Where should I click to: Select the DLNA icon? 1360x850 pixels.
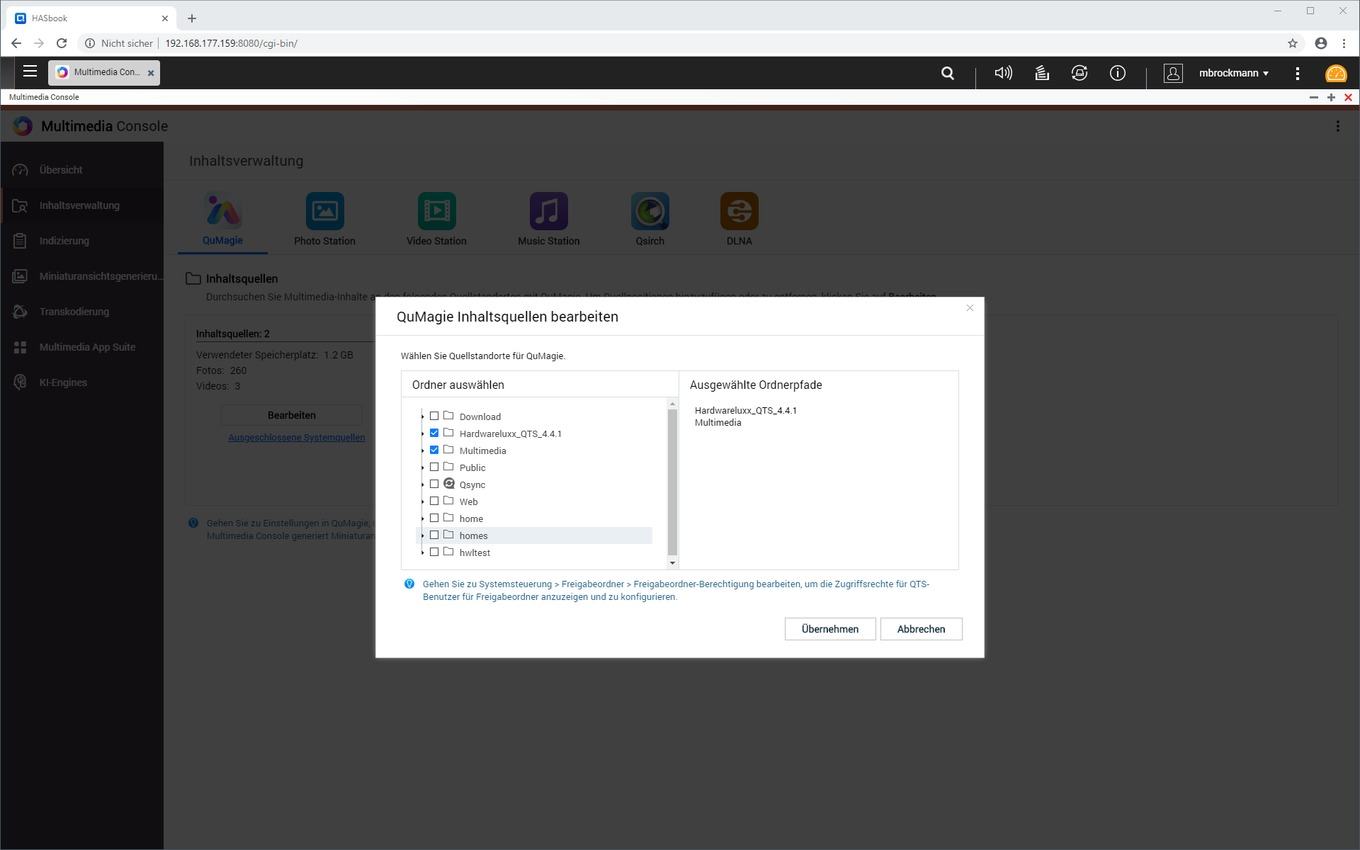[739, 211]
